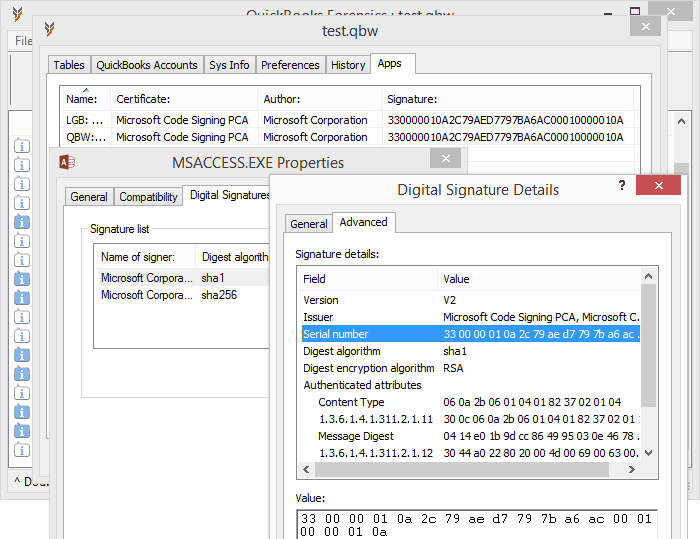This screenshot has width=700, height=539.
Task: Click the Access icon in Properties title bar
Action: coord(67,162)
